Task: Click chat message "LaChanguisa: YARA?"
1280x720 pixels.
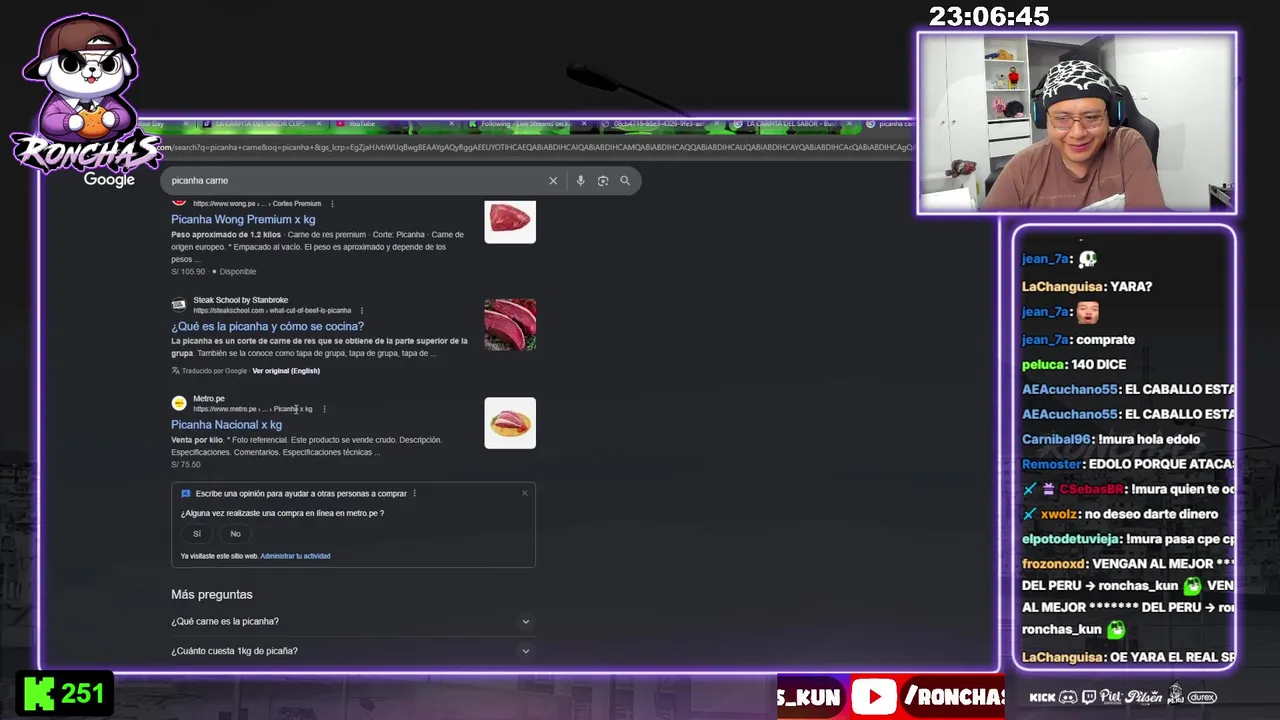Action: pyautogui.click(x=1087, y=287)
